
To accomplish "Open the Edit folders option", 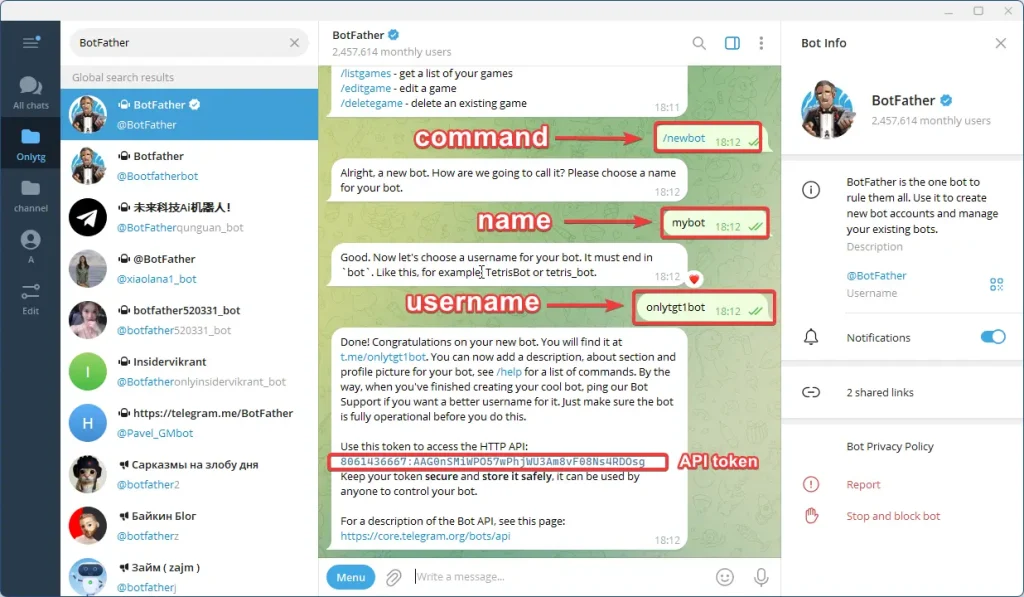I will tap(30, 298).
